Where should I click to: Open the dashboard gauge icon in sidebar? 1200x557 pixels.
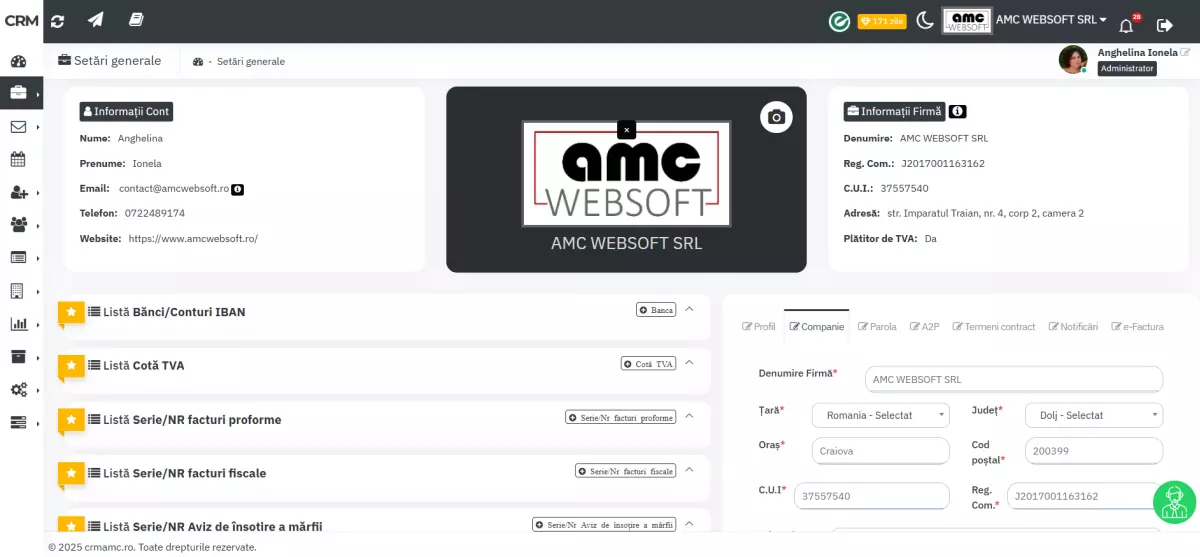click(x=18, y=61)
